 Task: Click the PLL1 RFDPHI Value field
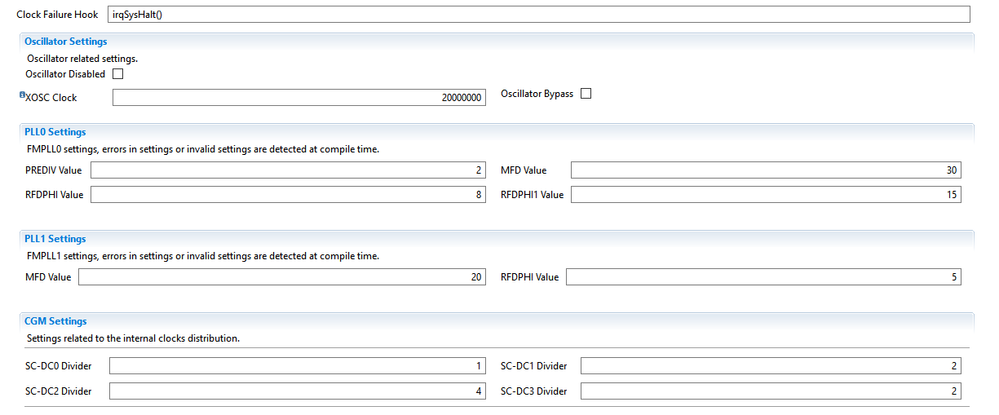coord(763,277)
